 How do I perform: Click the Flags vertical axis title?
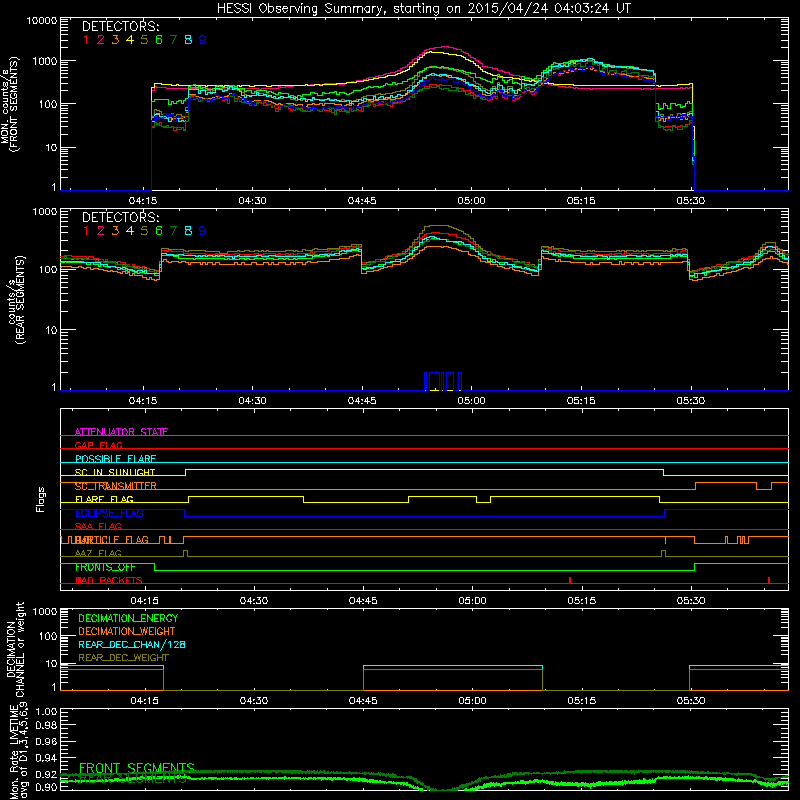tap(41, 499)
